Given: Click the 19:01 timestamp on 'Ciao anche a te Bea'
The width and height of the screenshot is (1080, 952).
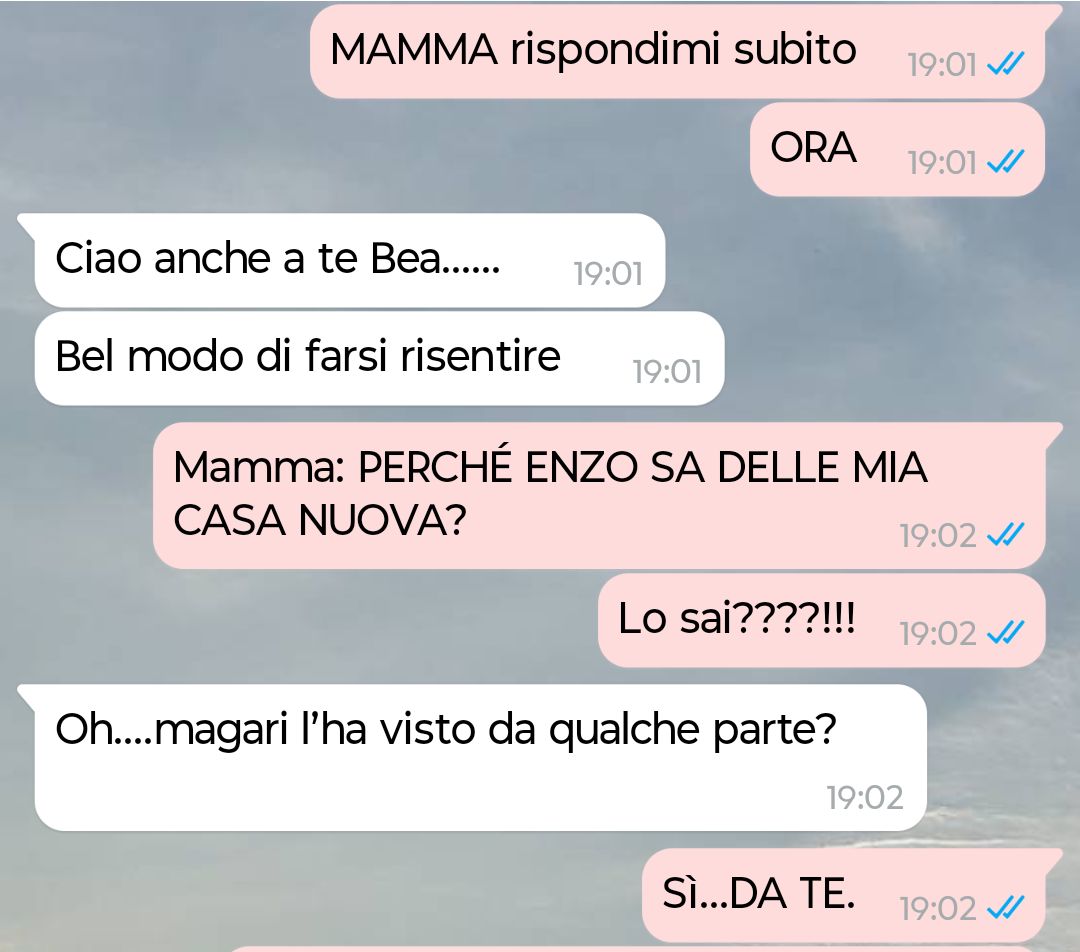Looking at the screenshot, I should click(608, 273).
